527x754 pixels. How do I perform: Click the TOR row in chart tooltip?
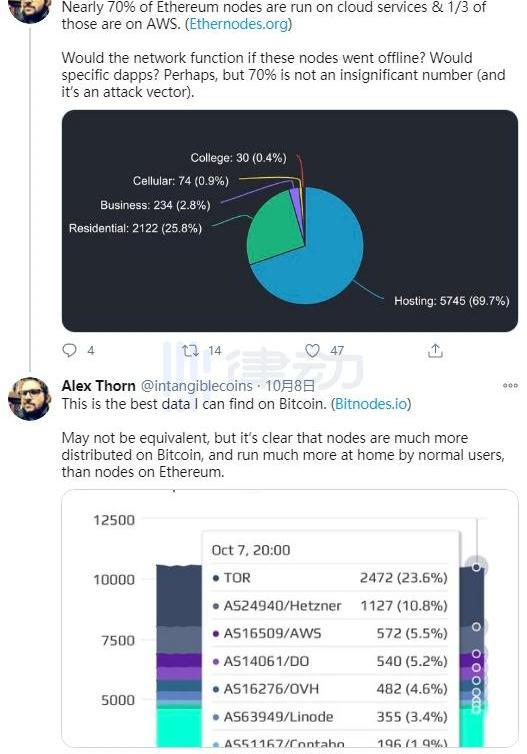coord(330,578)
